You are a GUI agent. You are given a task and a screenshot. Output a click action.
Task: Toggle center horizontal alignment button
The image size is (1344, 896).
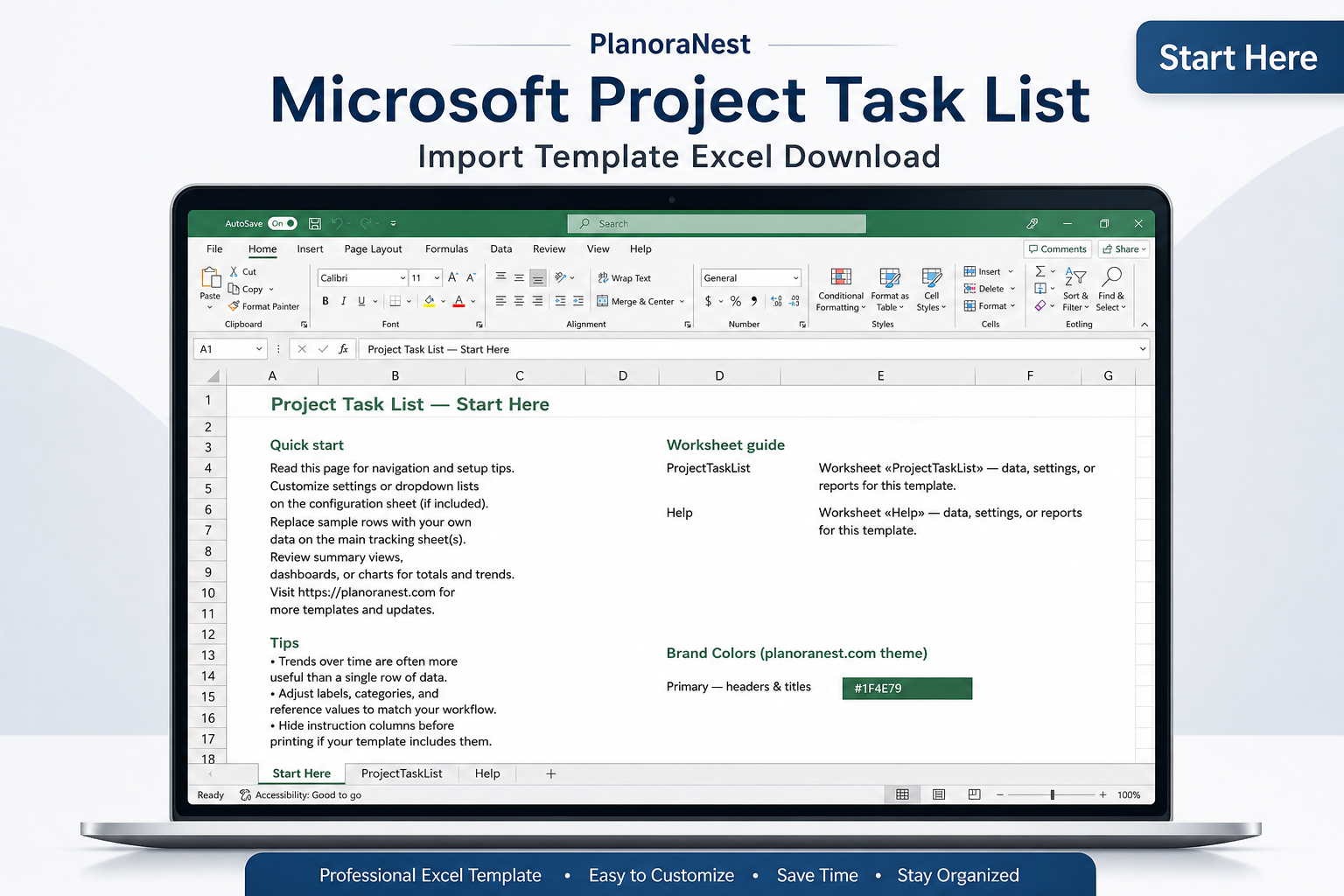point(519,301)
